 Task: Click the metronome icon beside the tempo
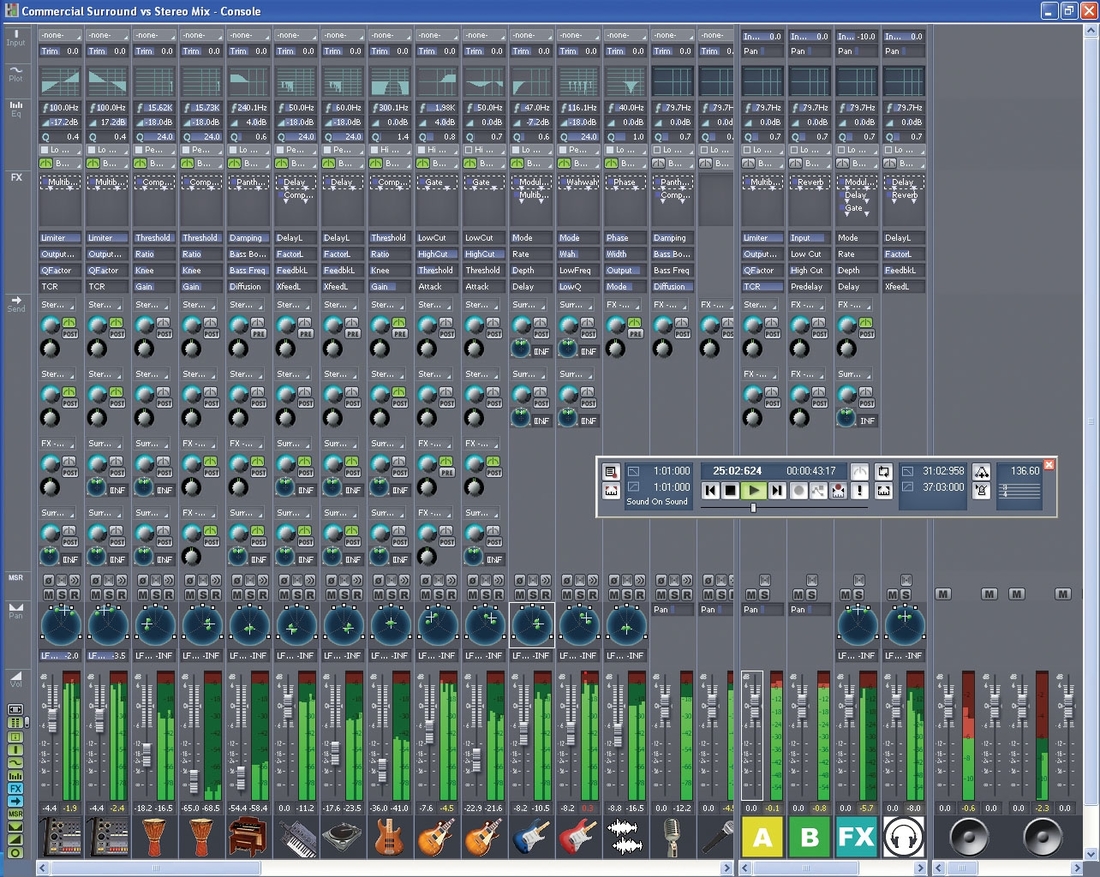(981, 490)
